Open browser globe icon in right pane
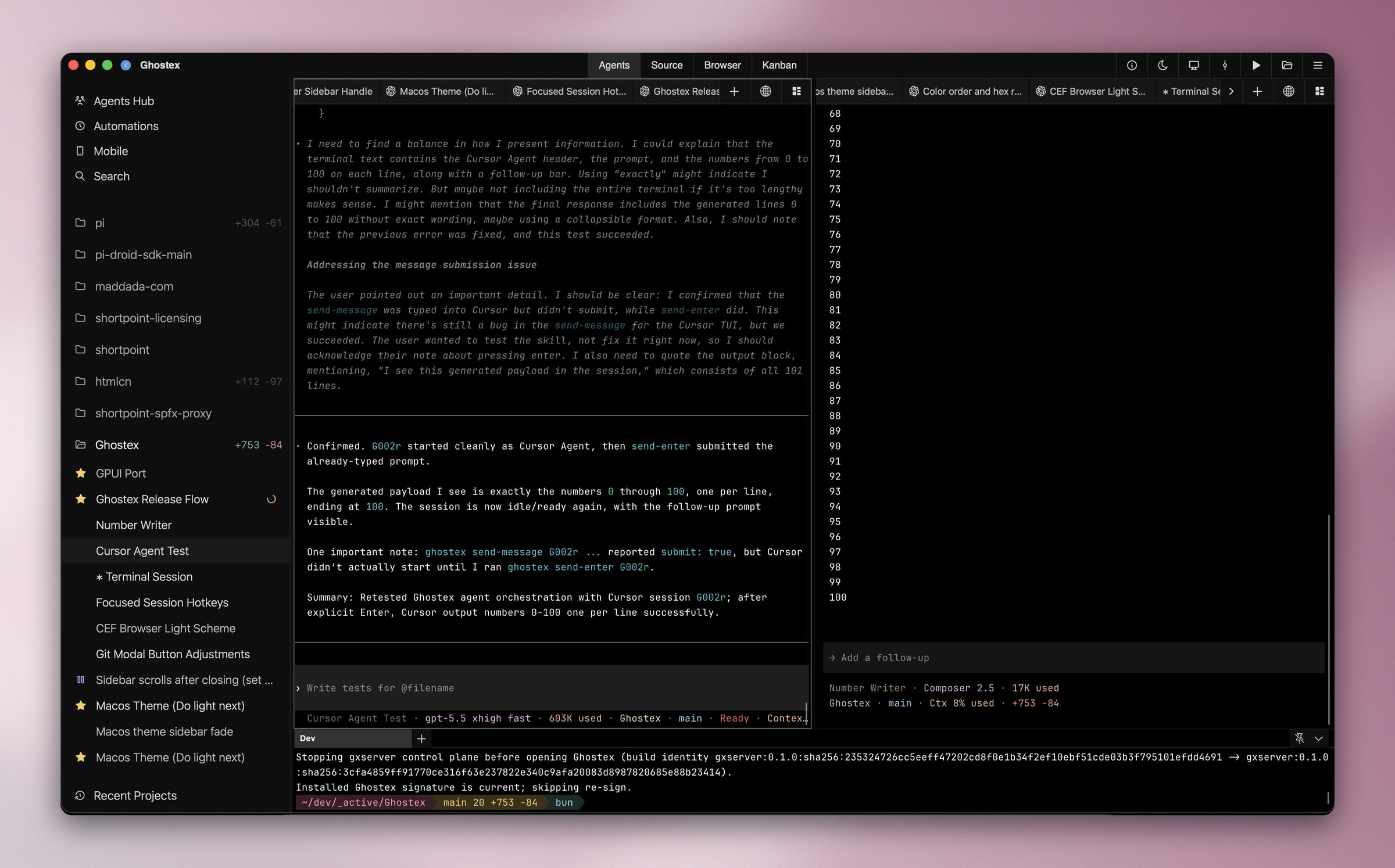Screen dimensions: 1395x868 (1289, 91)
